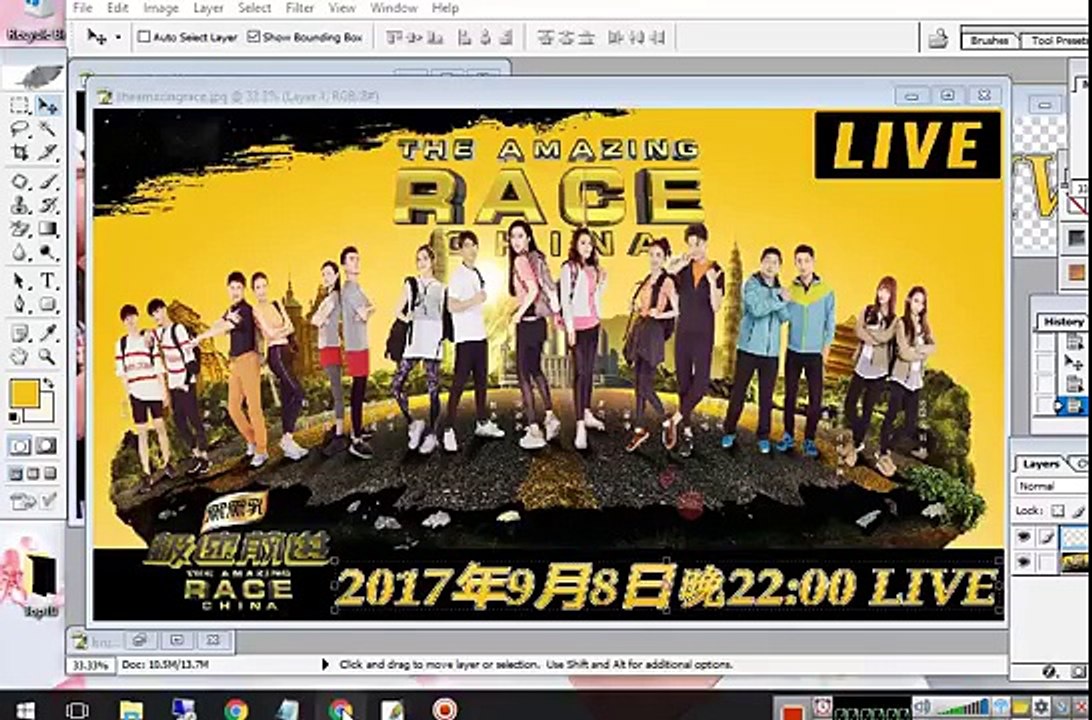1092x720 pixels.
Task: Open the Move tool preset picker arrow
Action: click(x=118, y=37)
